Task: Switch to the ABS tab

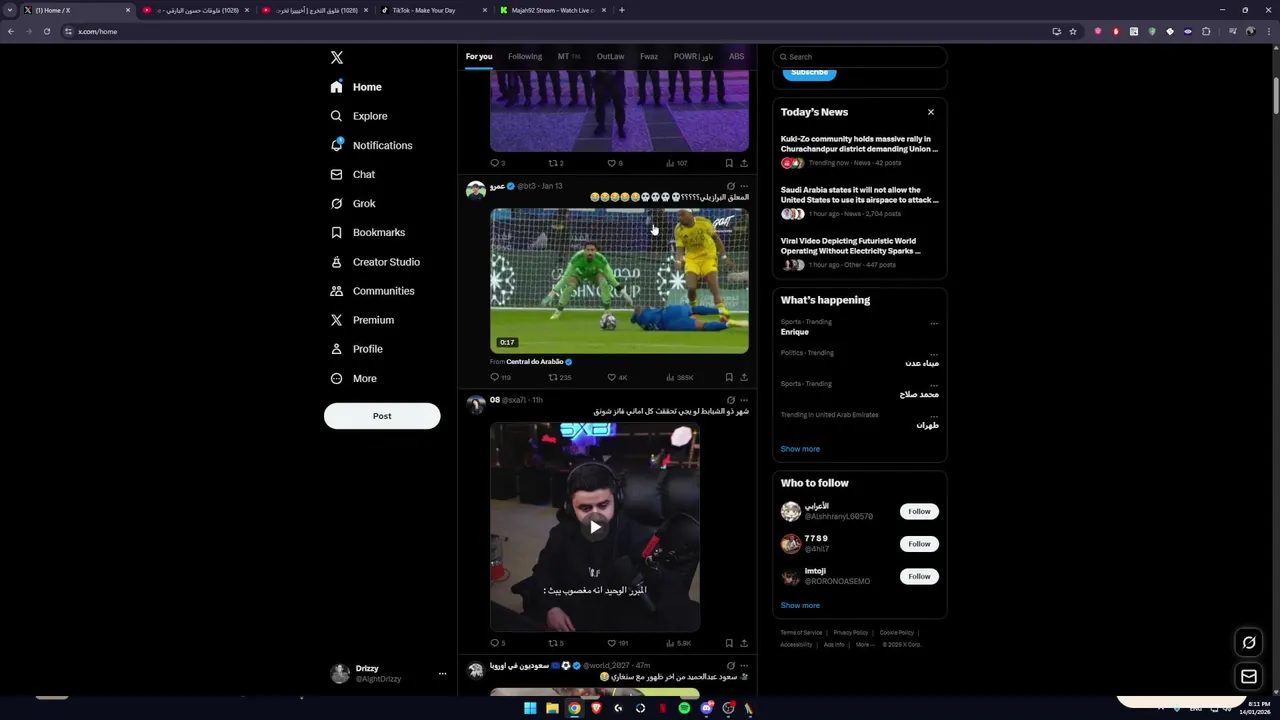Action: point(736,56)
